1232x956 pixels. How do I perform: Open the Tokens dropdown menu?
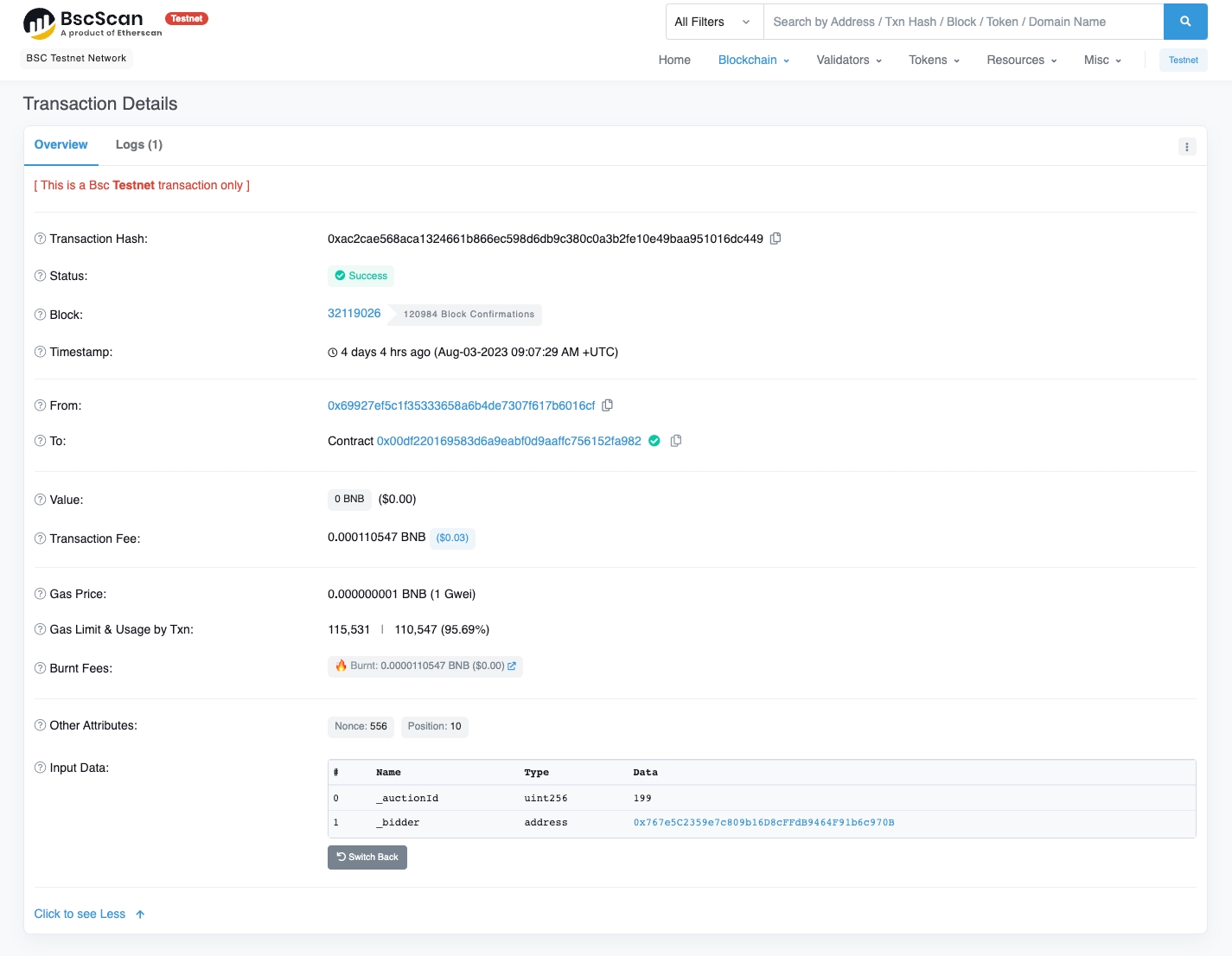933,60
